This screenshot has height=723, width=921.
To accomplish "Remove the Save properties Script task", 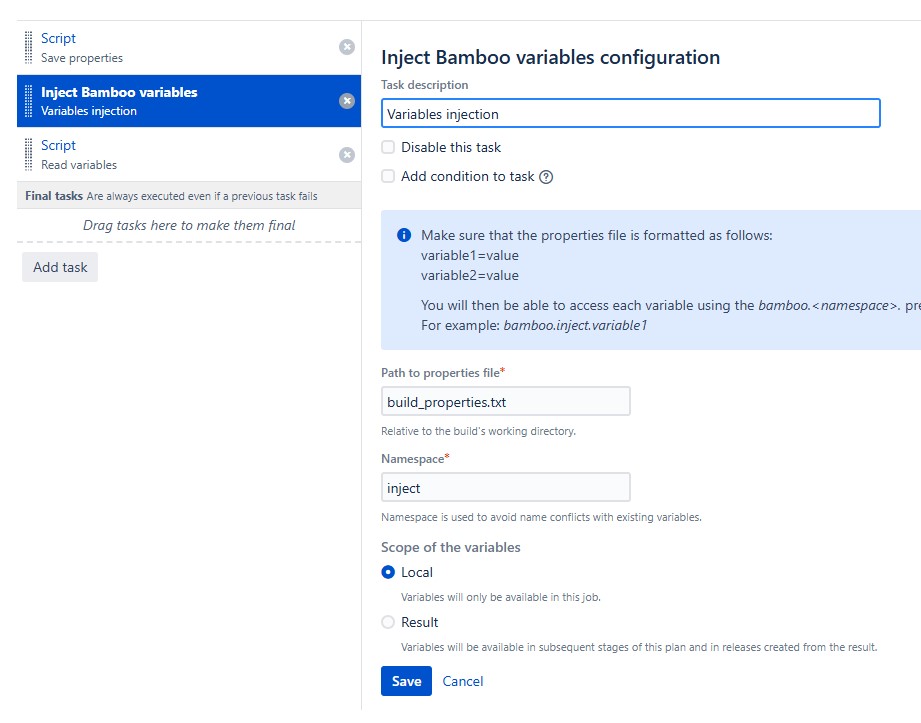I will [x=347, y=47].
